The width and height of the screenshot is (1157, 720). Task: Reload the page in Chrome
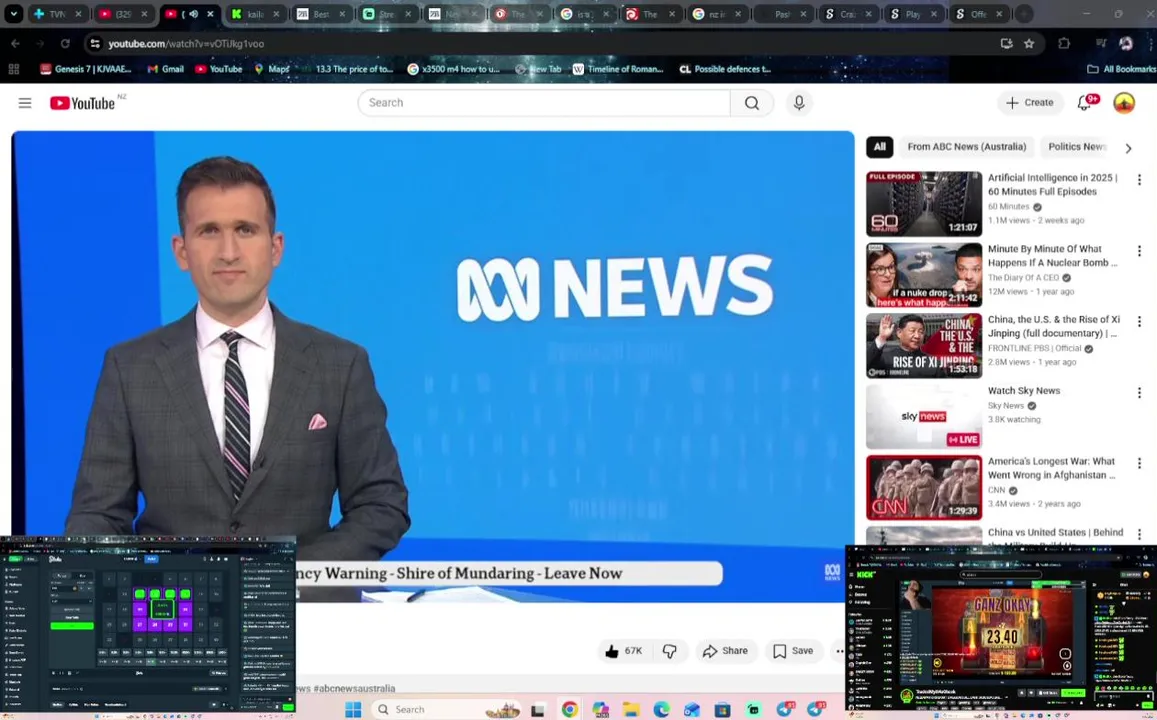tap(65, 44)
